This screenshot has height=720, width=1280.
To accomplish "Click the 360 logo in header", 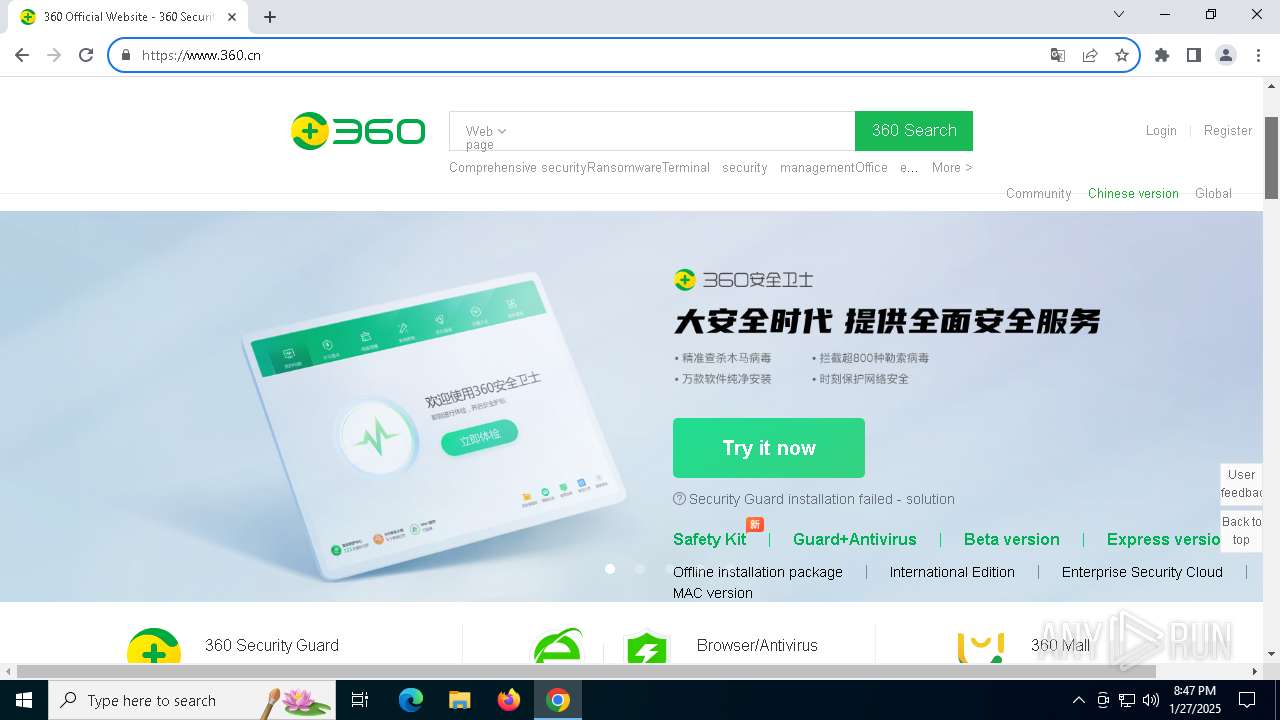I will pyautogui.click(x=358, y=131).
